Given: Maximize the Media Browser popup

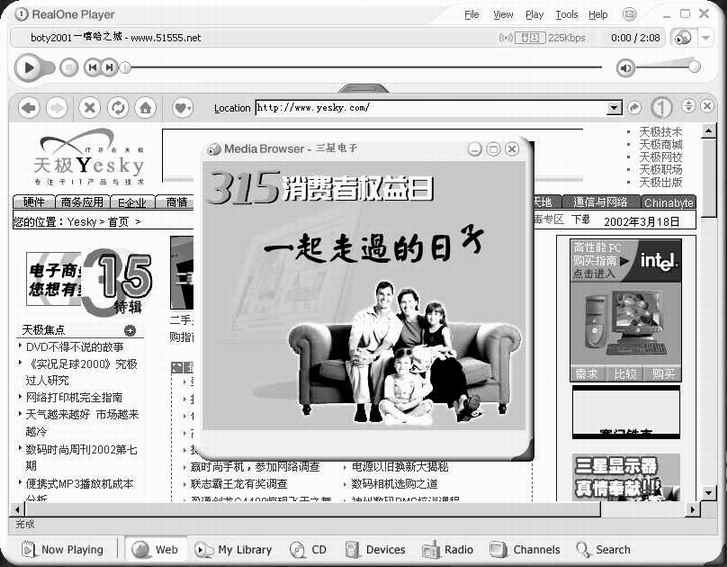Looking at the screenshot, I should point(493,149).
